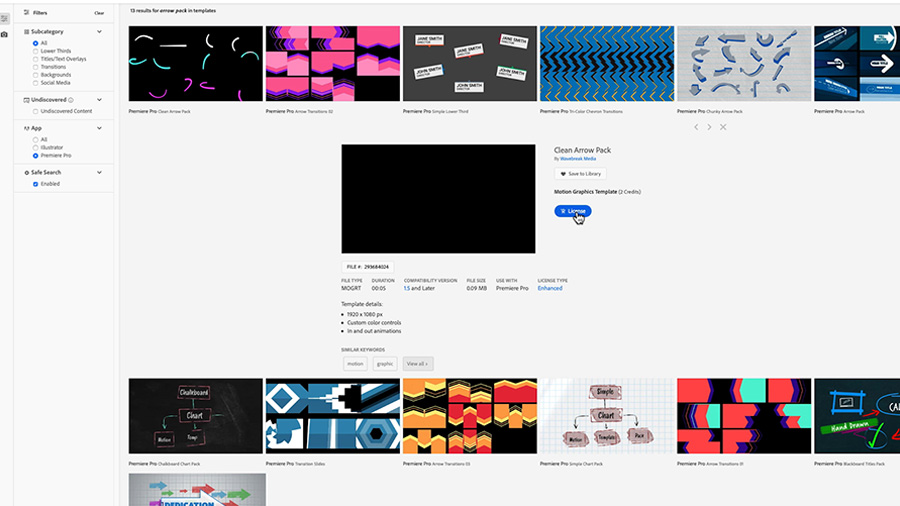The height and width of the screenshot is (506, 900).
Task: Open the Dedication colored arrows thumbnail
Action: [x=197, y=489]
